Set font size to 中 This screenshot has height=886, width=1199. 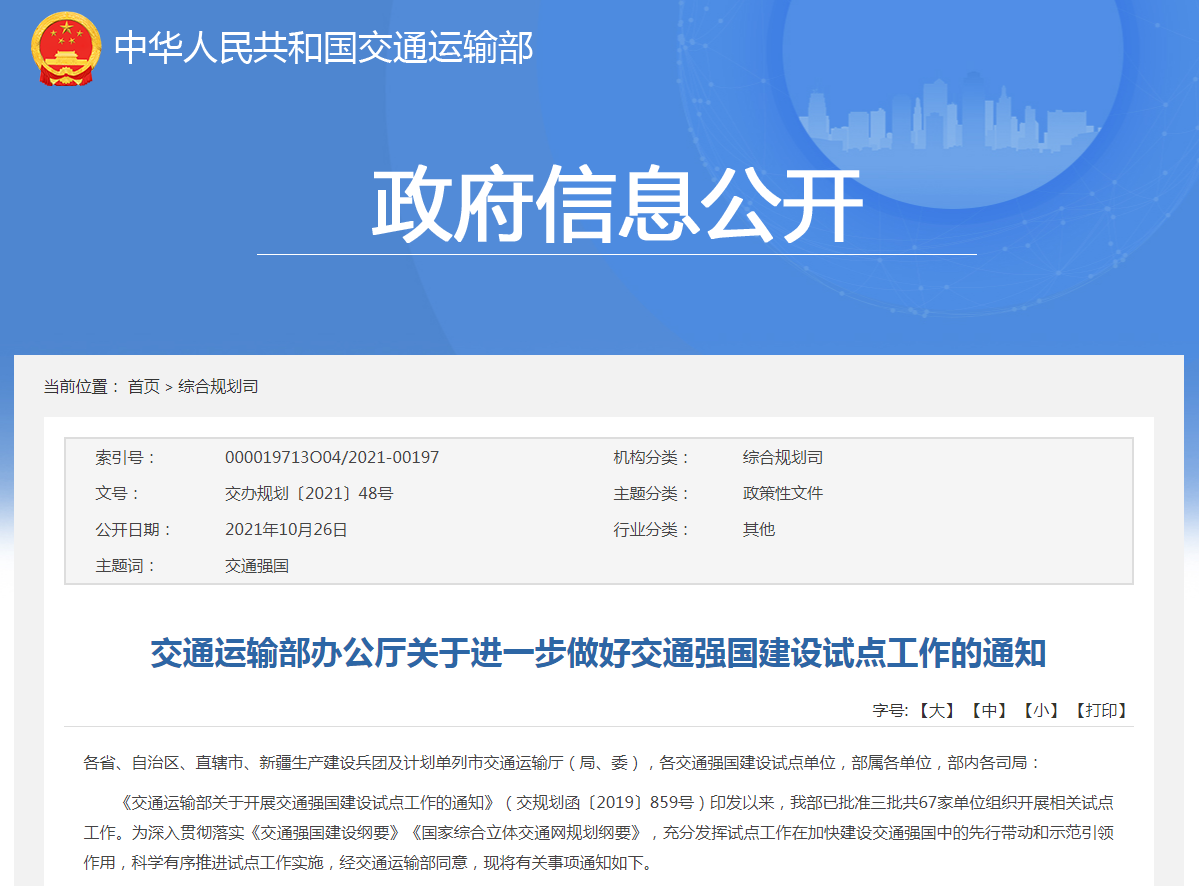coord(989,711)
